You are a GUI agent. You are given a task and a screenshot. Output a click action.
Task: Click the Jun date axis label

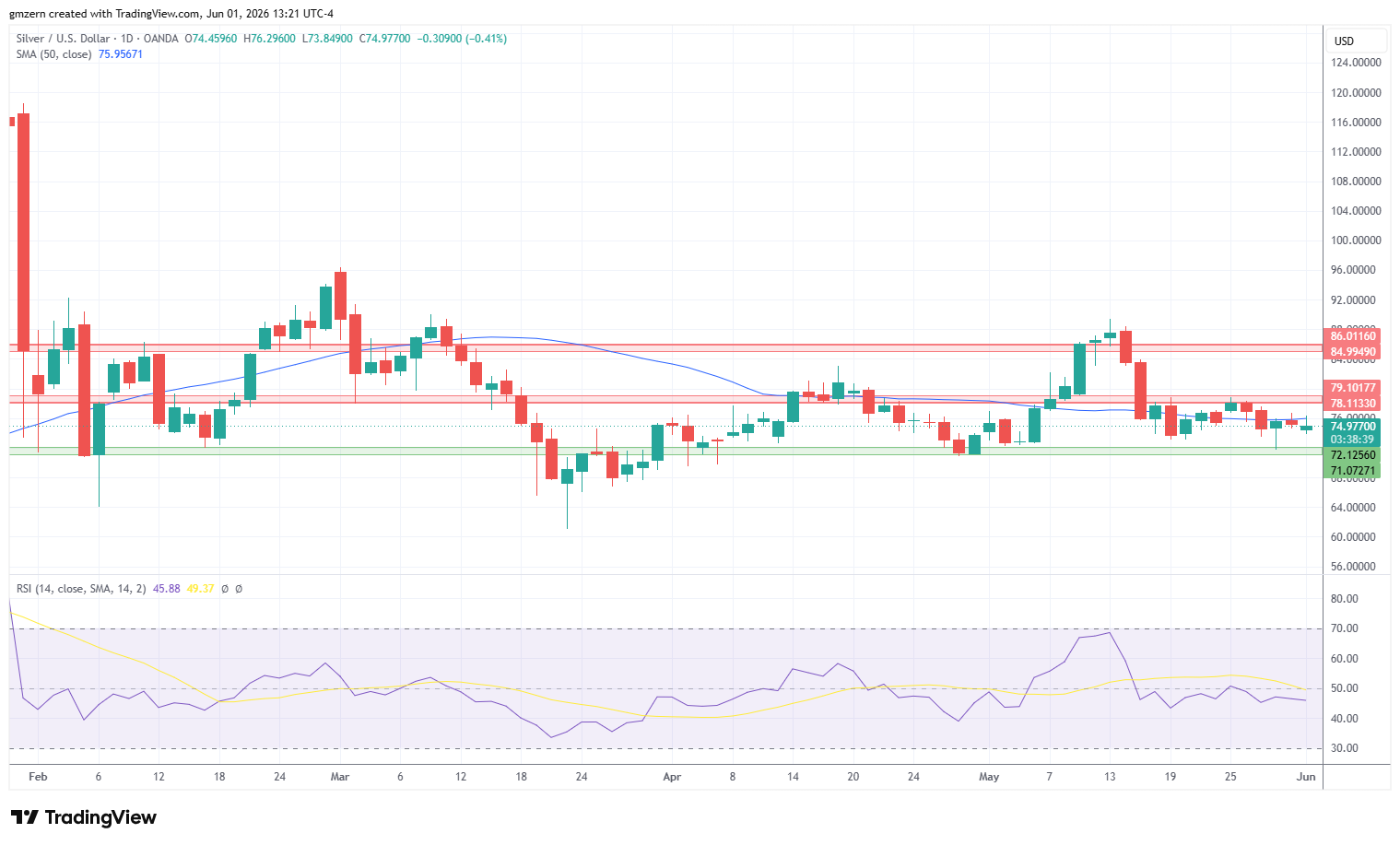1306,777
